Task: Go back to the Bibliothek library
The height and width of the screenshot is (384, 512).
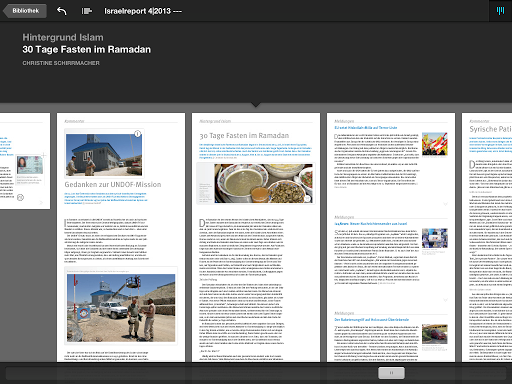Action: pyautogui.click(x=25, y=11)
